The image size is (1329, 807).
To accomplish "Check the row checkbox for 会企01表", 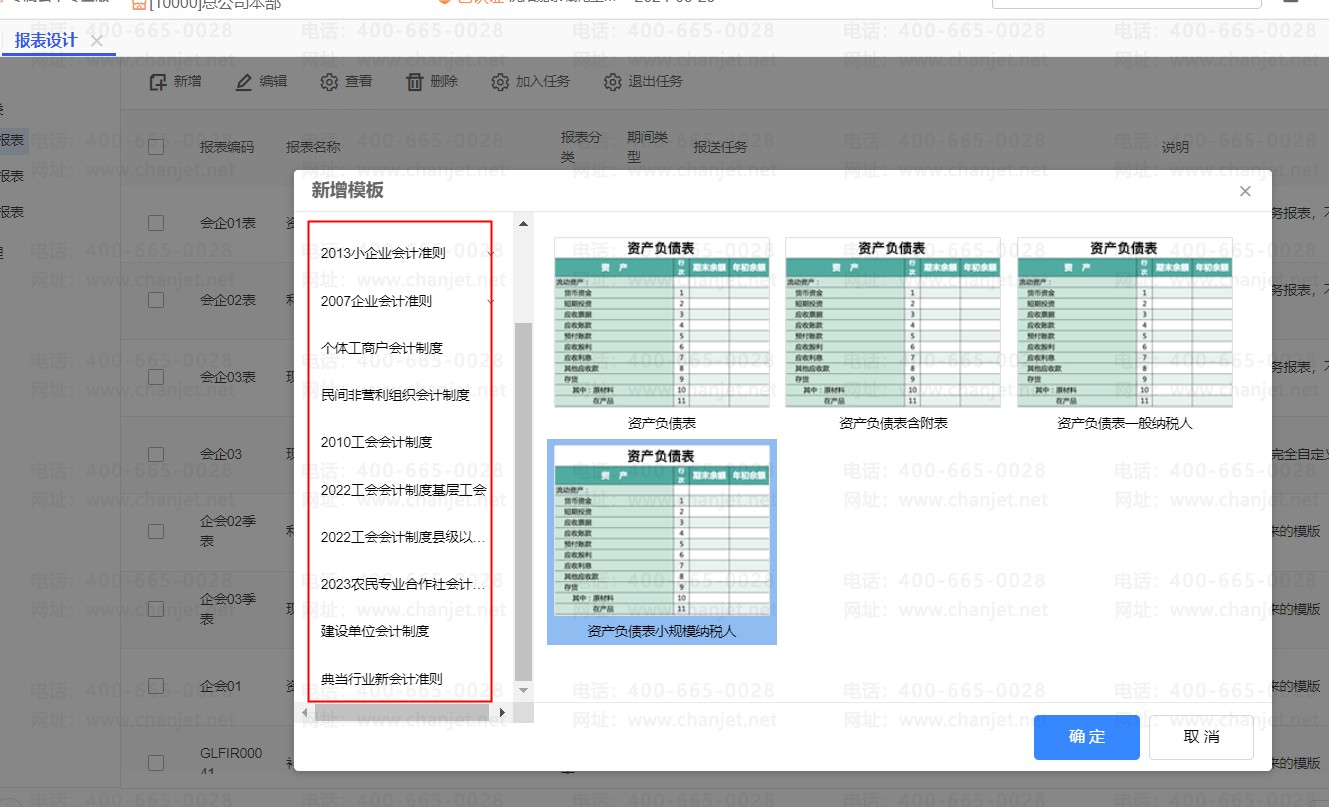I will (x=156, y=223).
